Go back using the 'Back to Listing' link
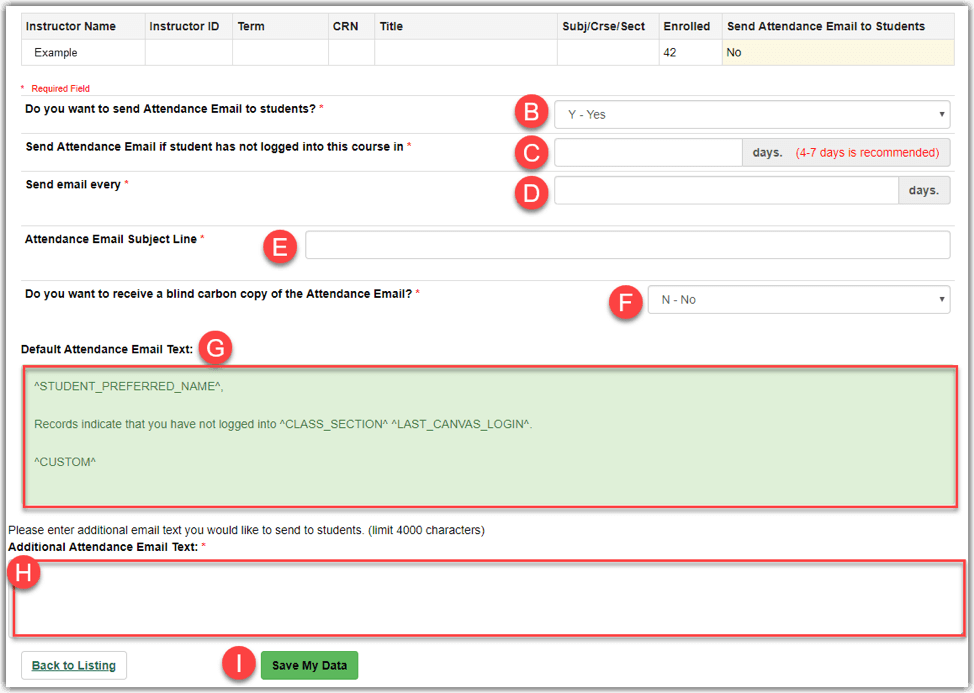974x693 pixels. (x=74, y=665)
